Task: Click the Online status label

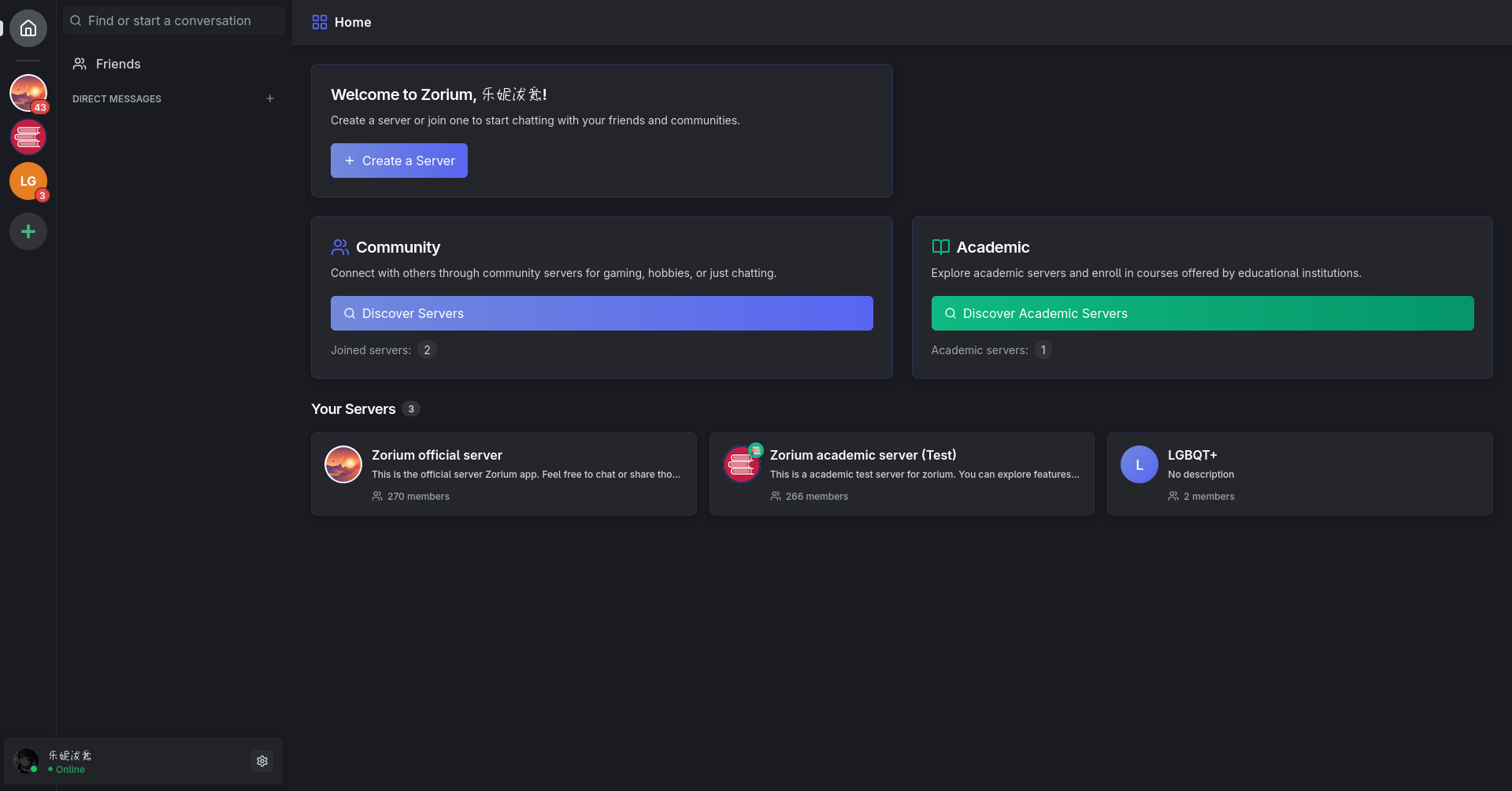Action: tap(70, 770)
